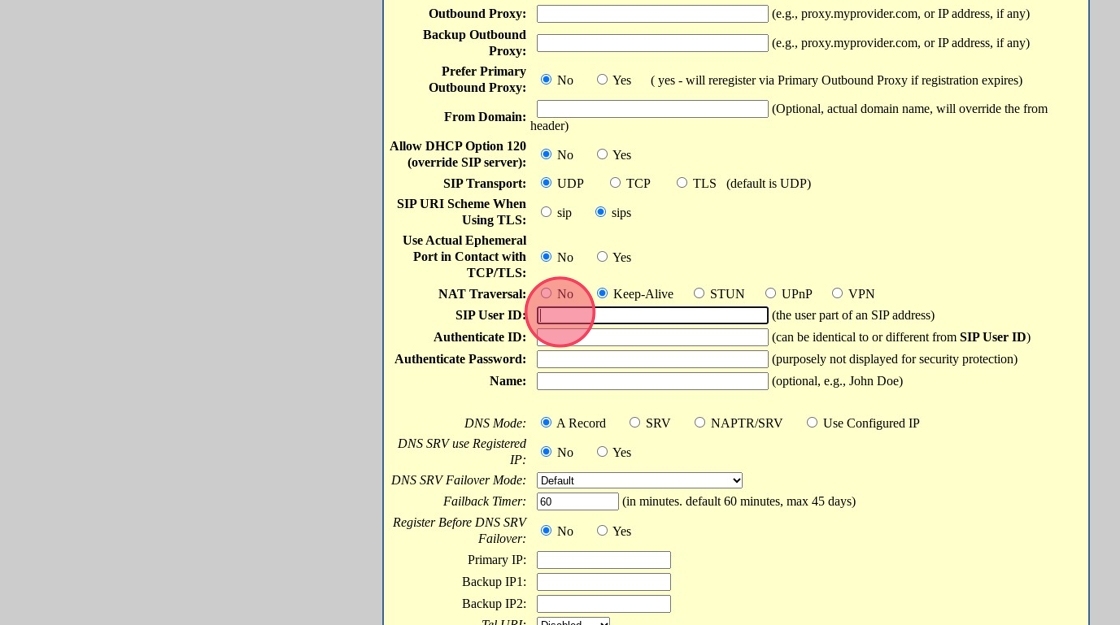Open the Tel URI dropdown
The height and width of the screenshot is (625, 1120).
point(573,621)
